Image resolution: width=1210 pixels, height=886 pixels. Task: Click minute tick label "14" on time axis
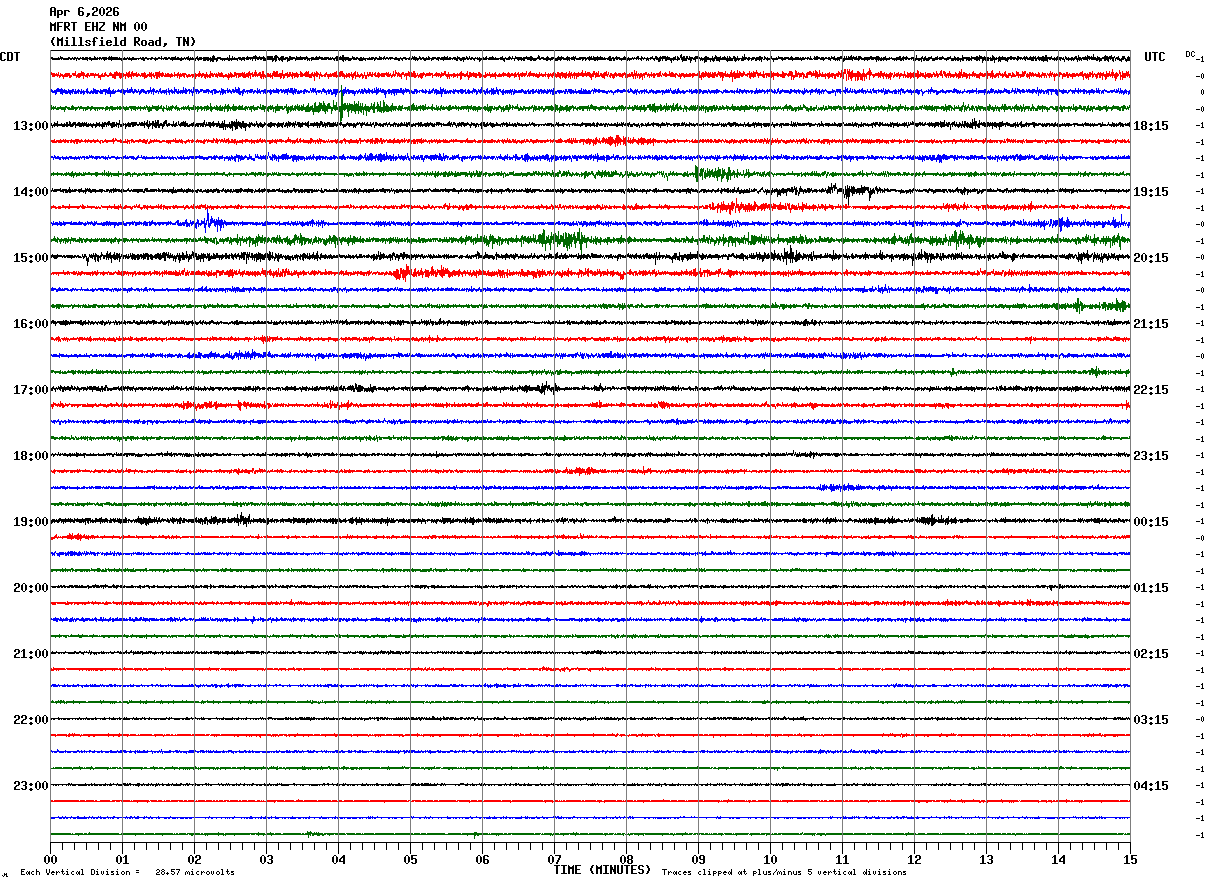[x=1058, y=859]
